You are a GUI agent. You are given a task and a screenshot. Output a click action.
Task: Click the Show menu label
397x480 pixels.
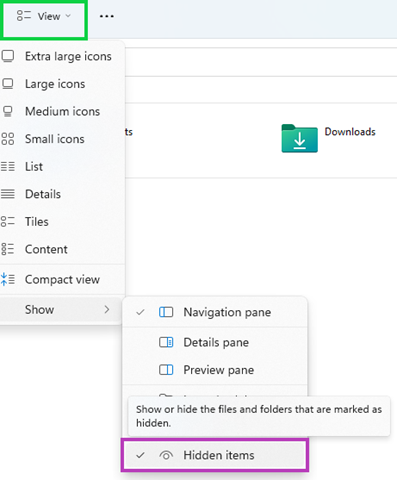(x=39, y=310)
